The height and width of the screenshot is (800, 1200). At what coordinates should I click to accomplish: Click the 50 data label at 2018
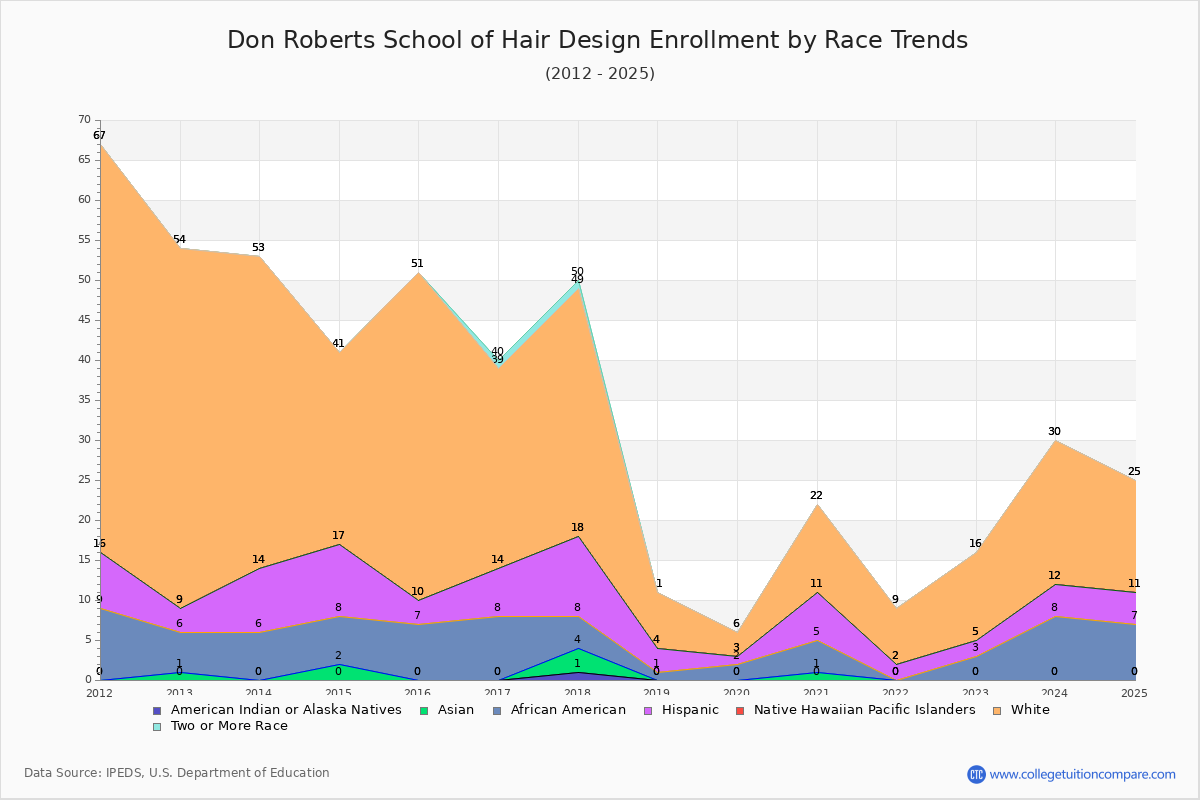click(577, 271)
